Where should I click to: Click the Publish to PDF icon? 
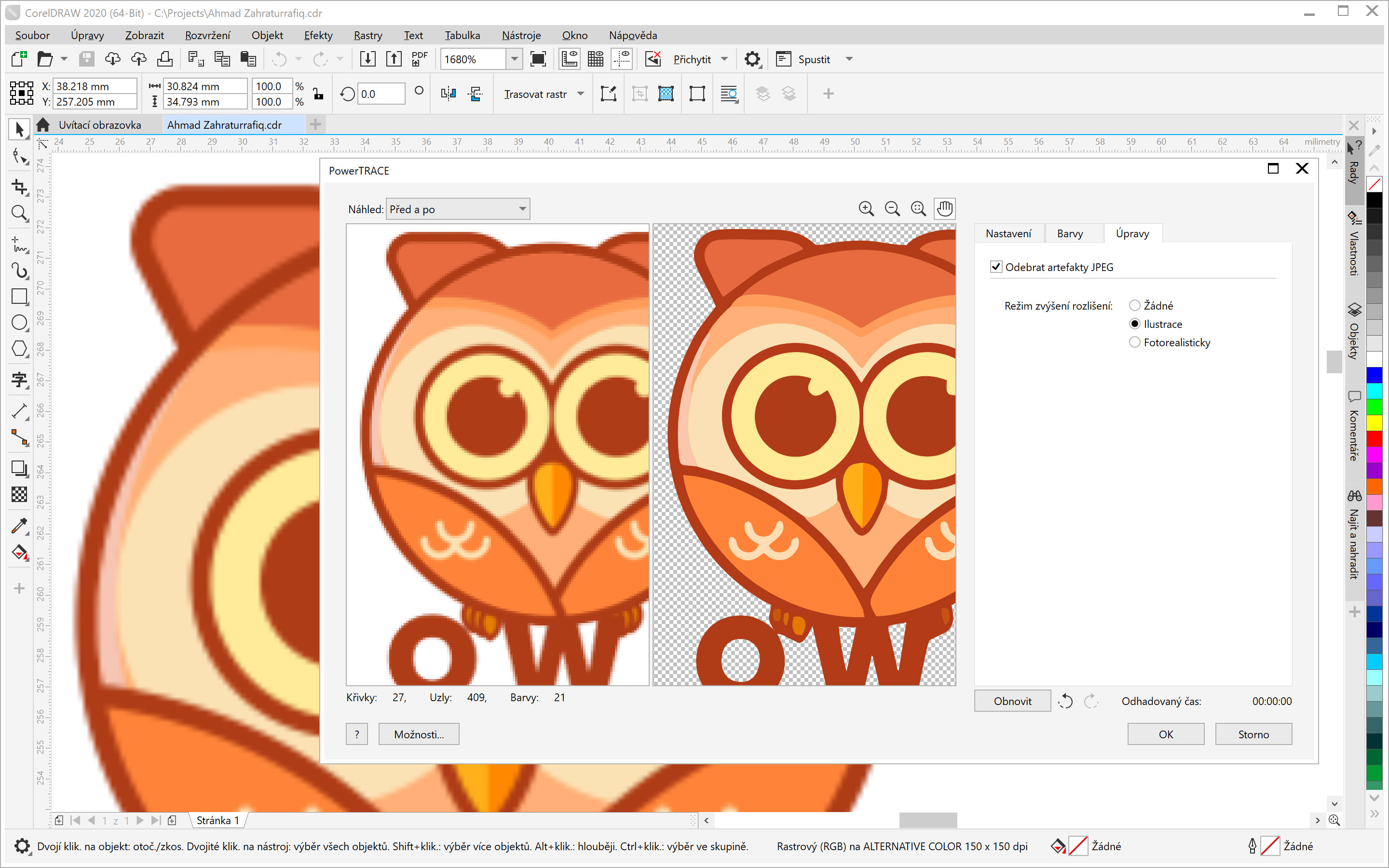(x=420, y=59)
